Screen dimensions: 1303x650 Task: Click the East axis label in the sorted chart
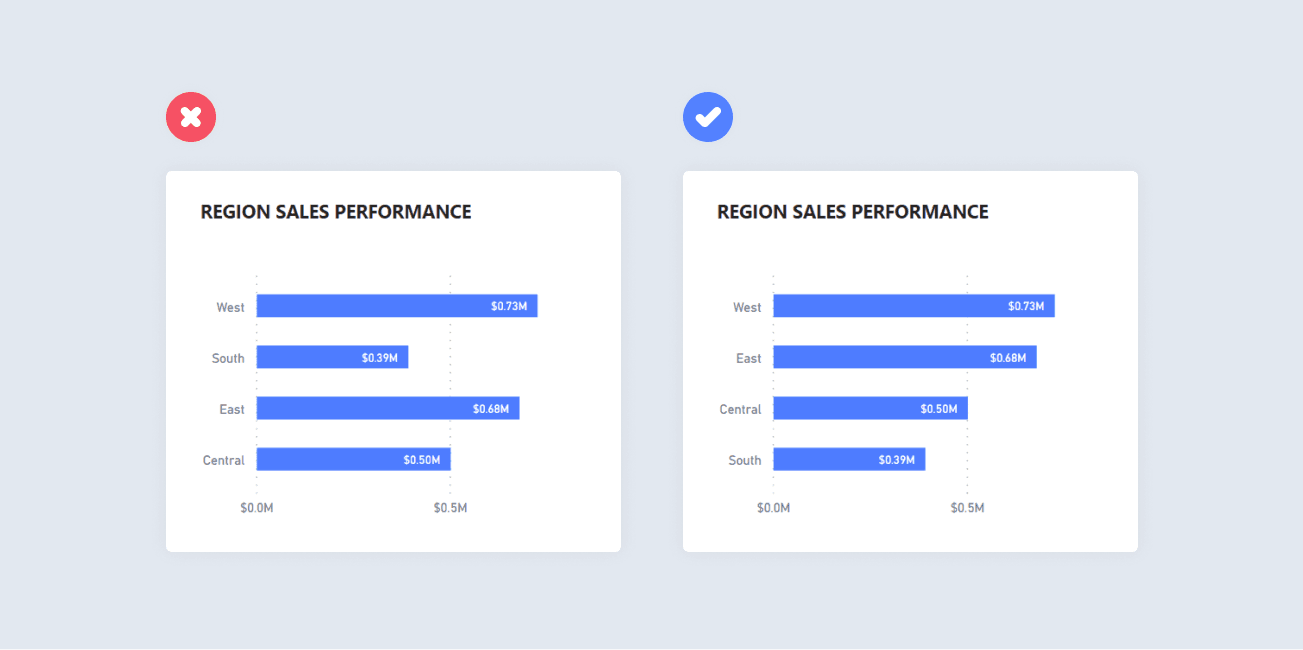[749, 358]
